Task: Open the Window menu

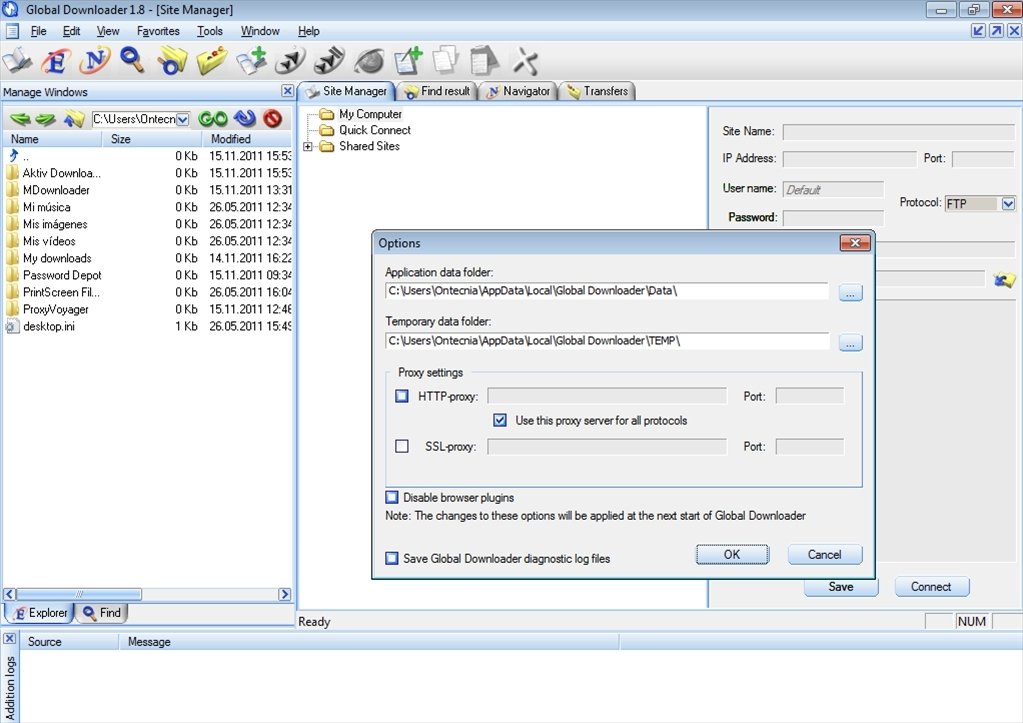Action: pos(260,31)
